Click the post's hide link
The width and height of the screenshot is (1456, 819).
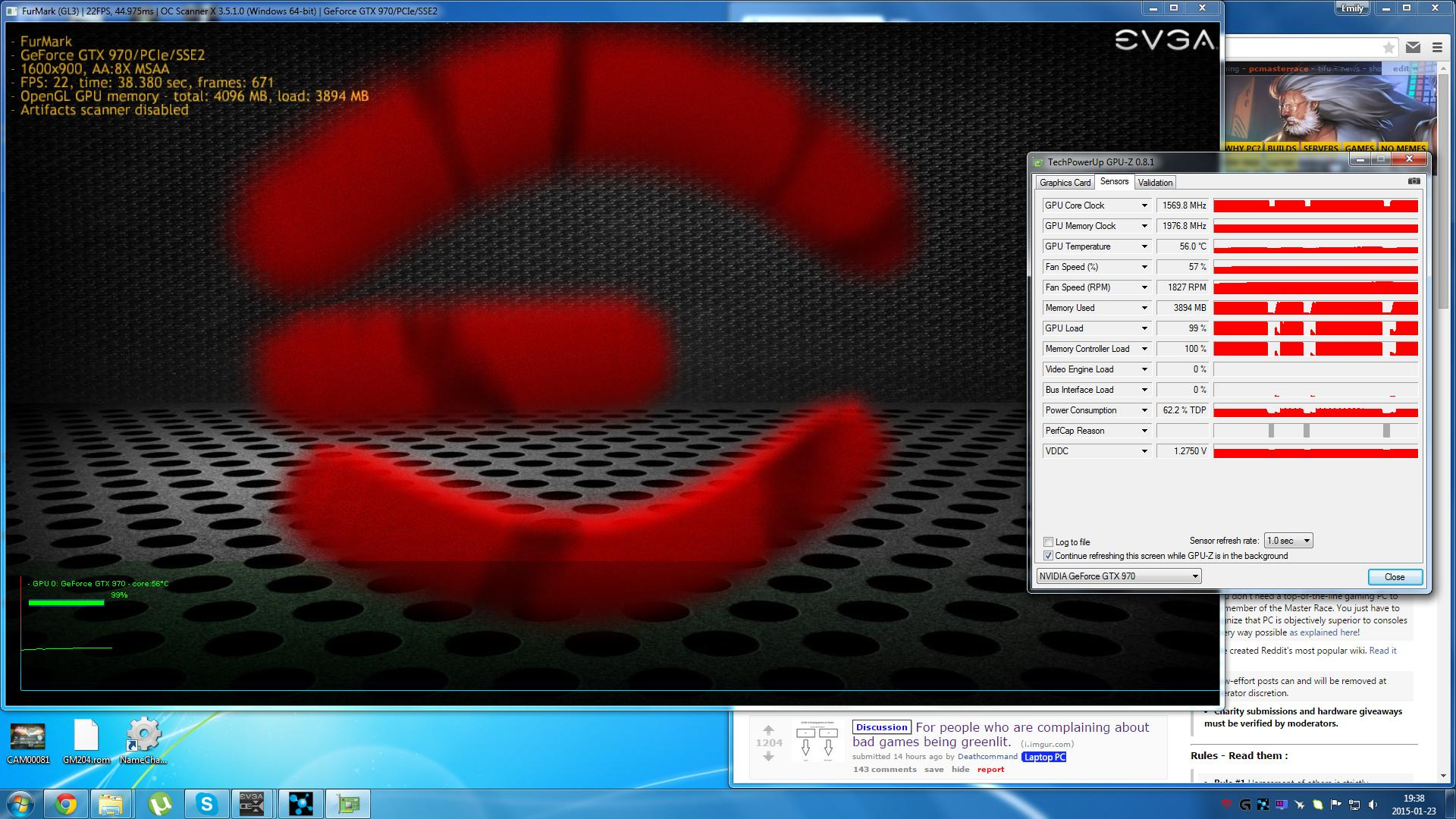point(961,769)
